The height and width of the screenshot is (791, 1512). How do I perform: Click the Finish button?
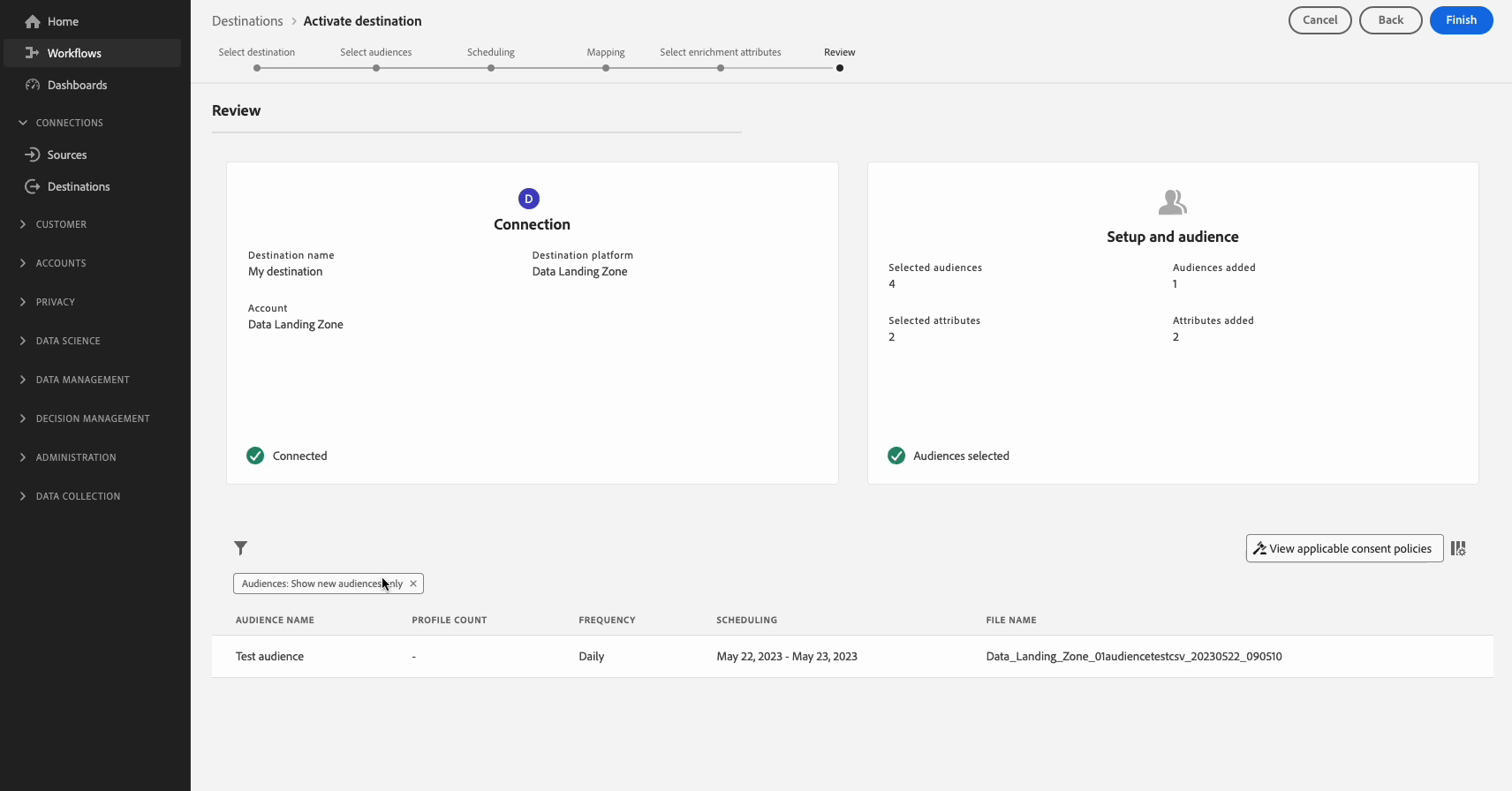(x=1461, y=20)
